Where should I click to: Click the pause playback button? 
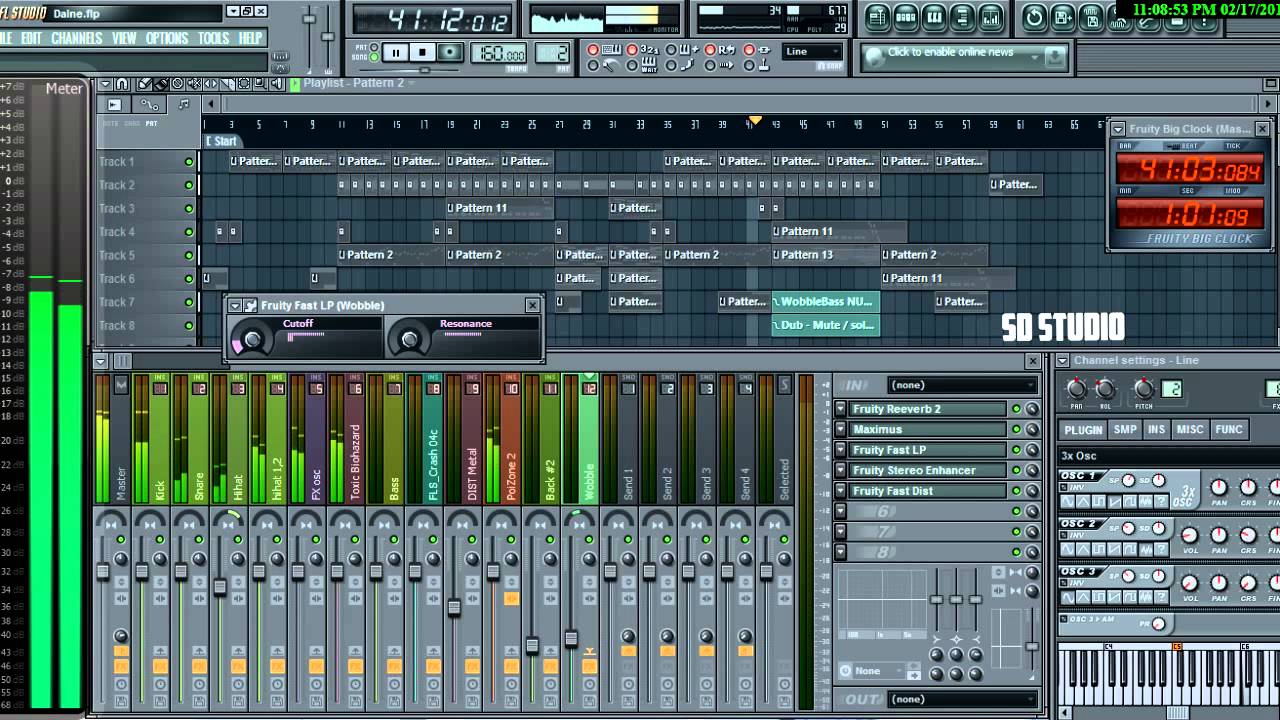pos(396,52)
